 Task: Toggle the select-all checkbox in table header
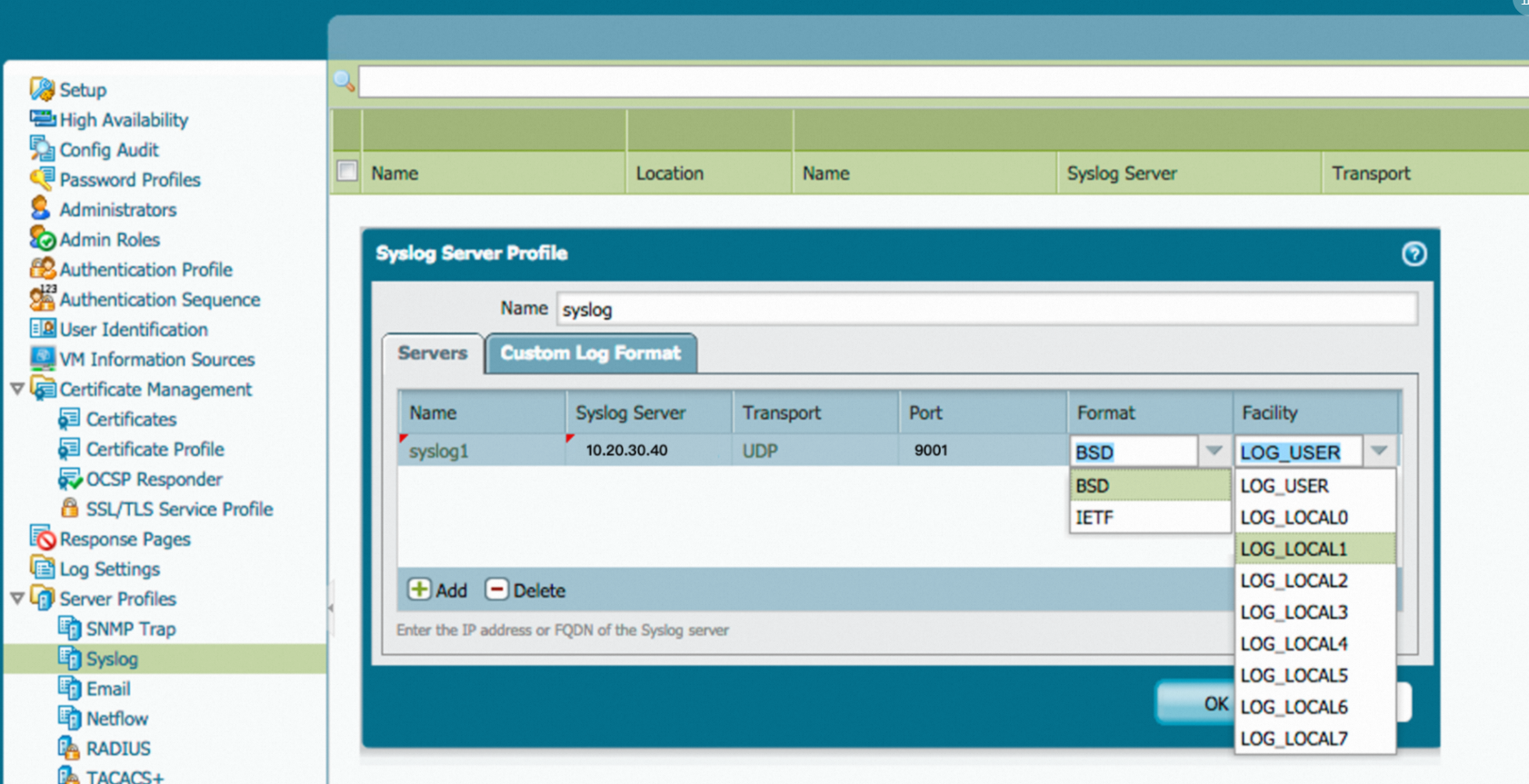coord(347,171)
